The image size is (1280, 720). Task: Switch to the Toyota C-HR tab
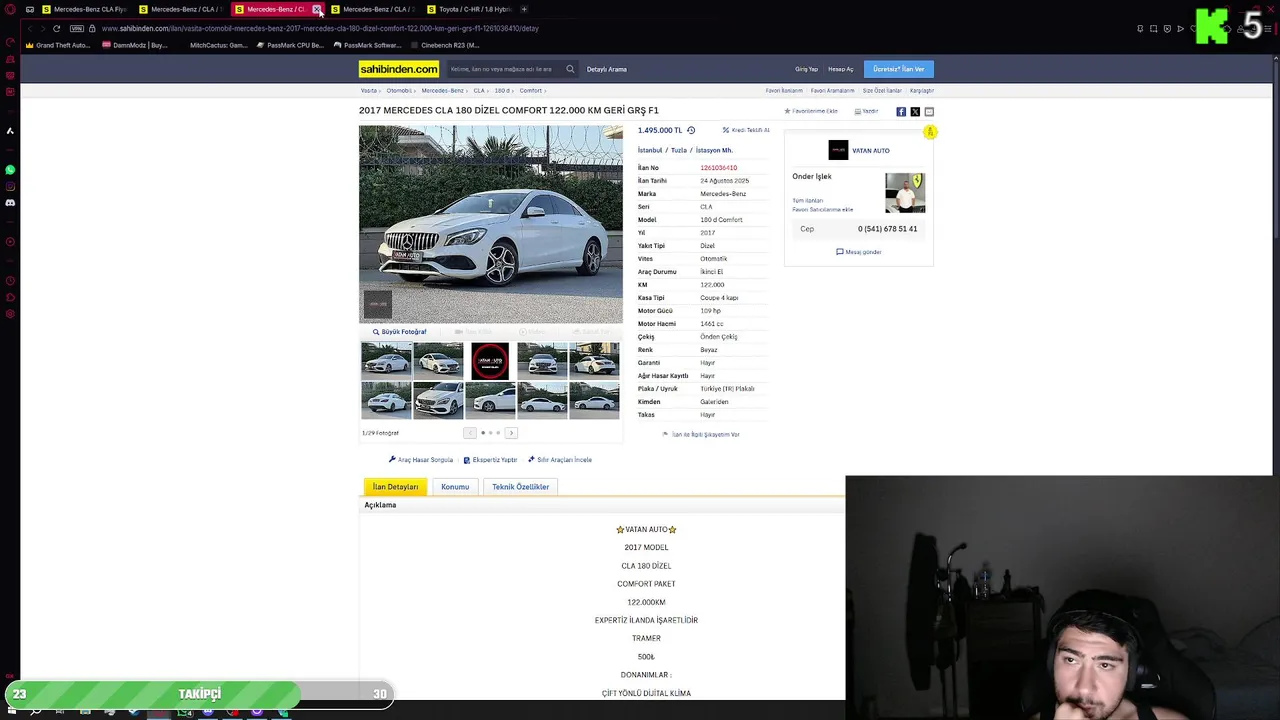[x=470, y=9]
